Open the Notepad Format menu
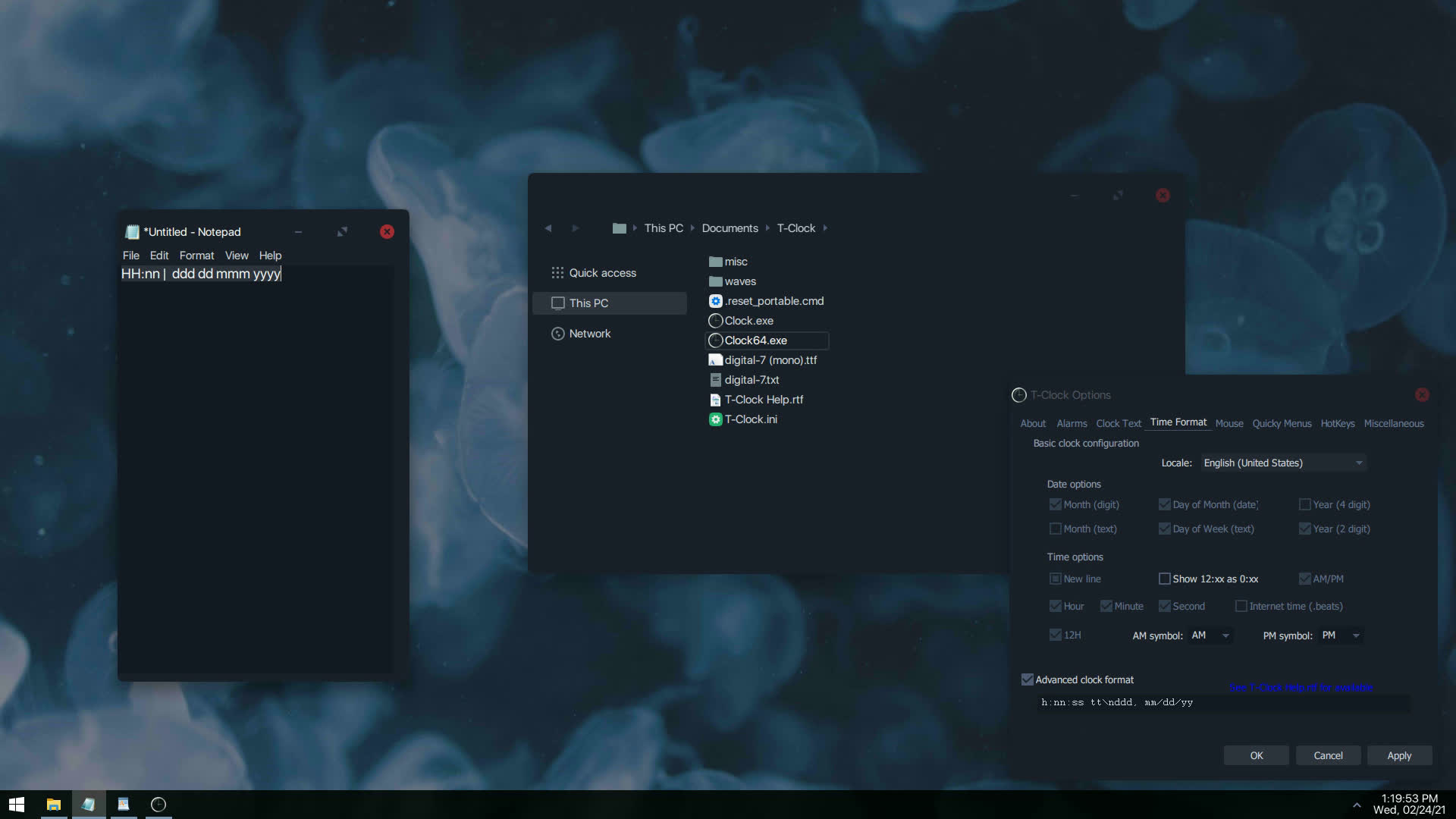This screenshot has width=1456, height=819. point(196,256)
